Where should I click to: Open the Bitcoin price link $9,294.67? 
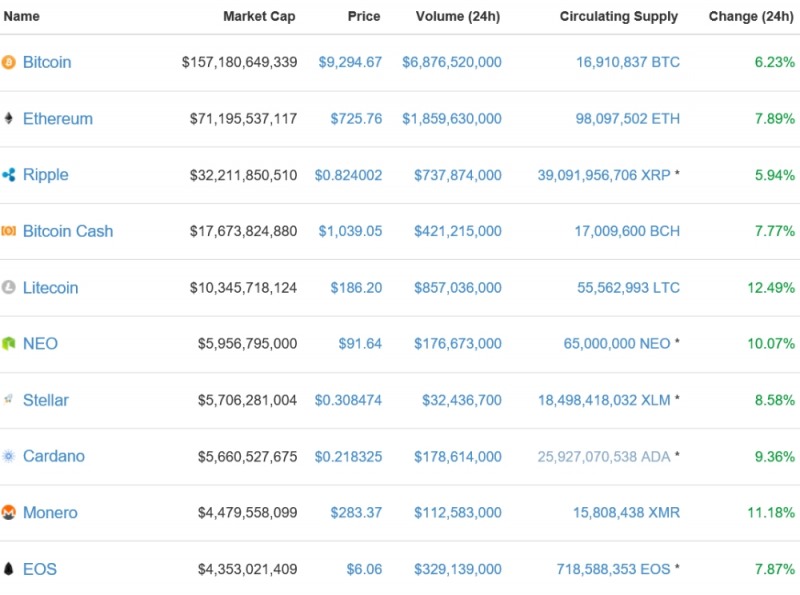click(350, 62)
